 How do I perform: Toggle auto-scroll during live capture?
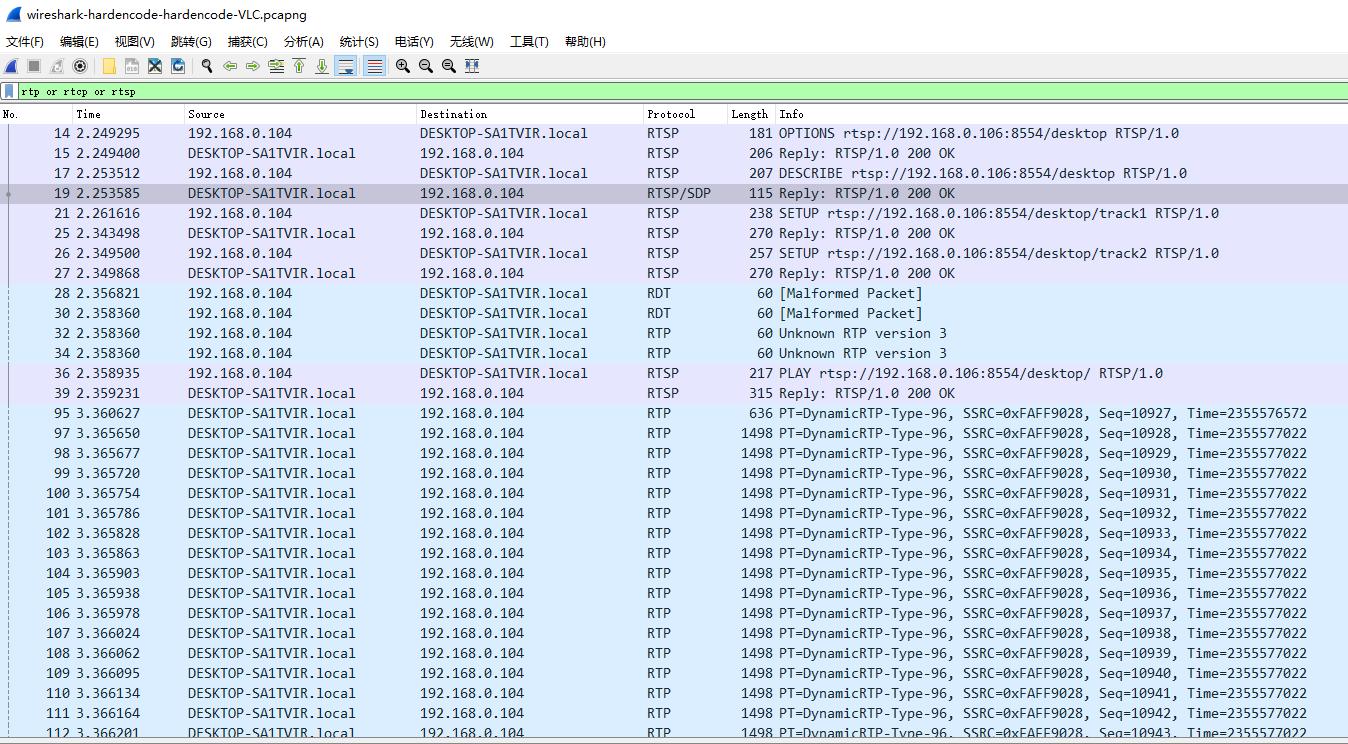[x=347, y=66]
